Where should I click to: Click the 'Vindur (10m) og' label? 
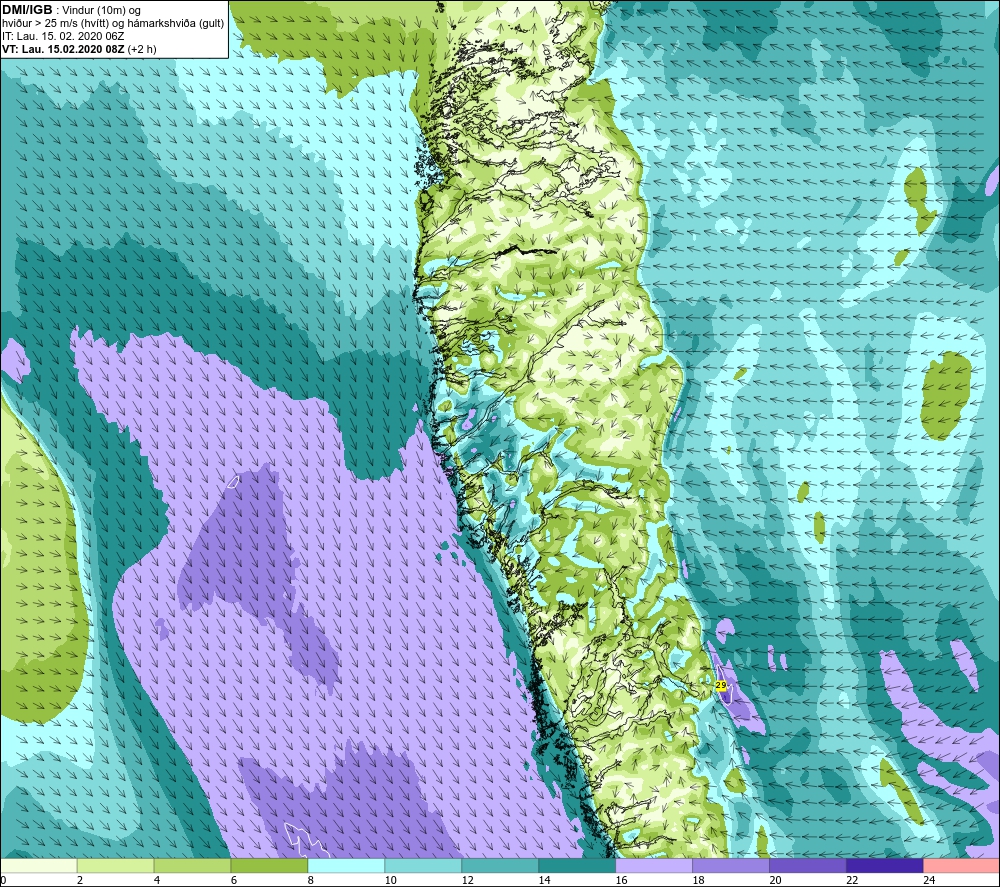[x=101, y=11]
